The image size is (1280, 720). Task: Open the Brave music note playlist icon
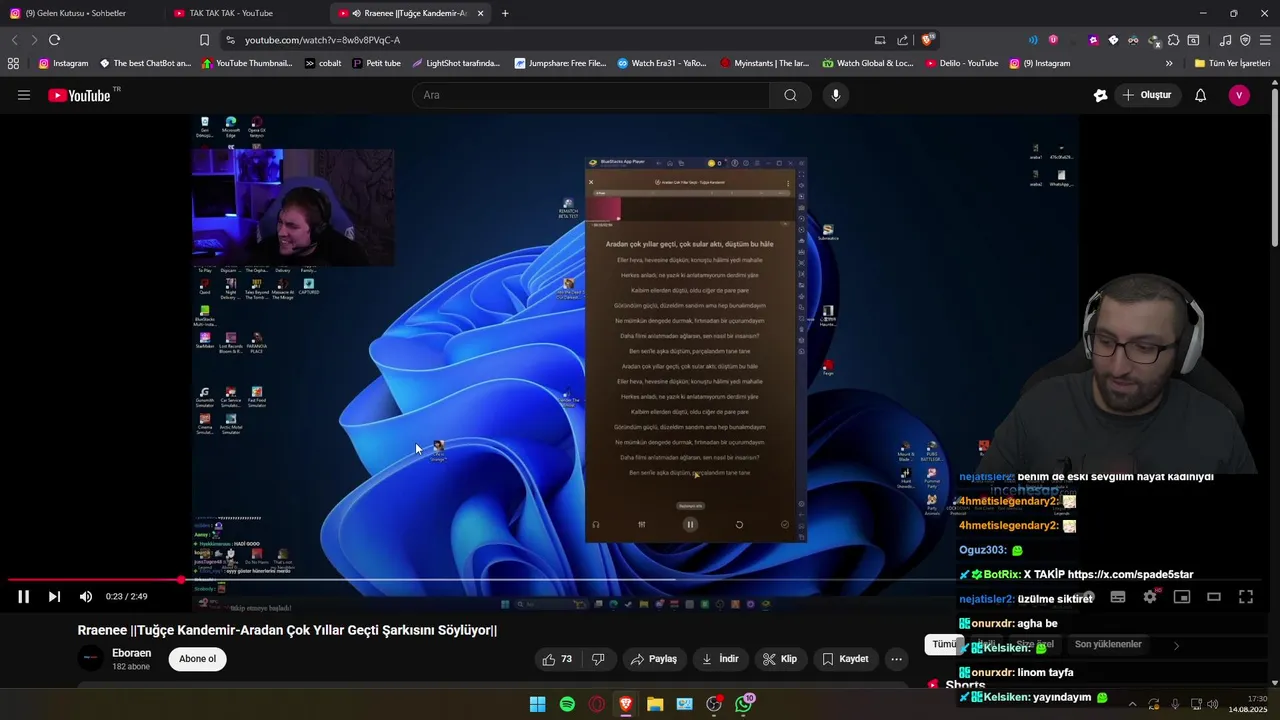pos(1225,40)
